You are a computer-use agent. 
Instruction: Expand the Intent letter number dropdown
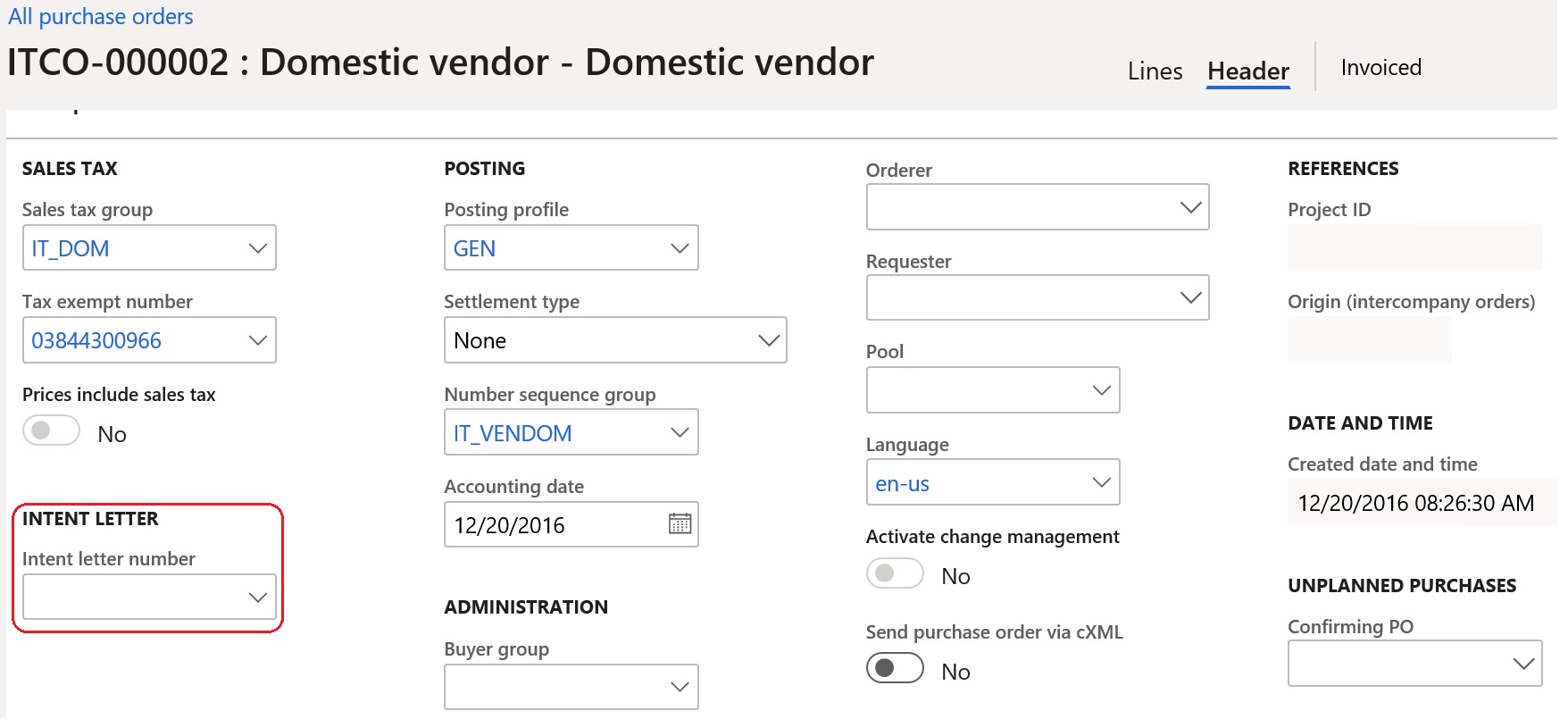(x=257, y=597)
